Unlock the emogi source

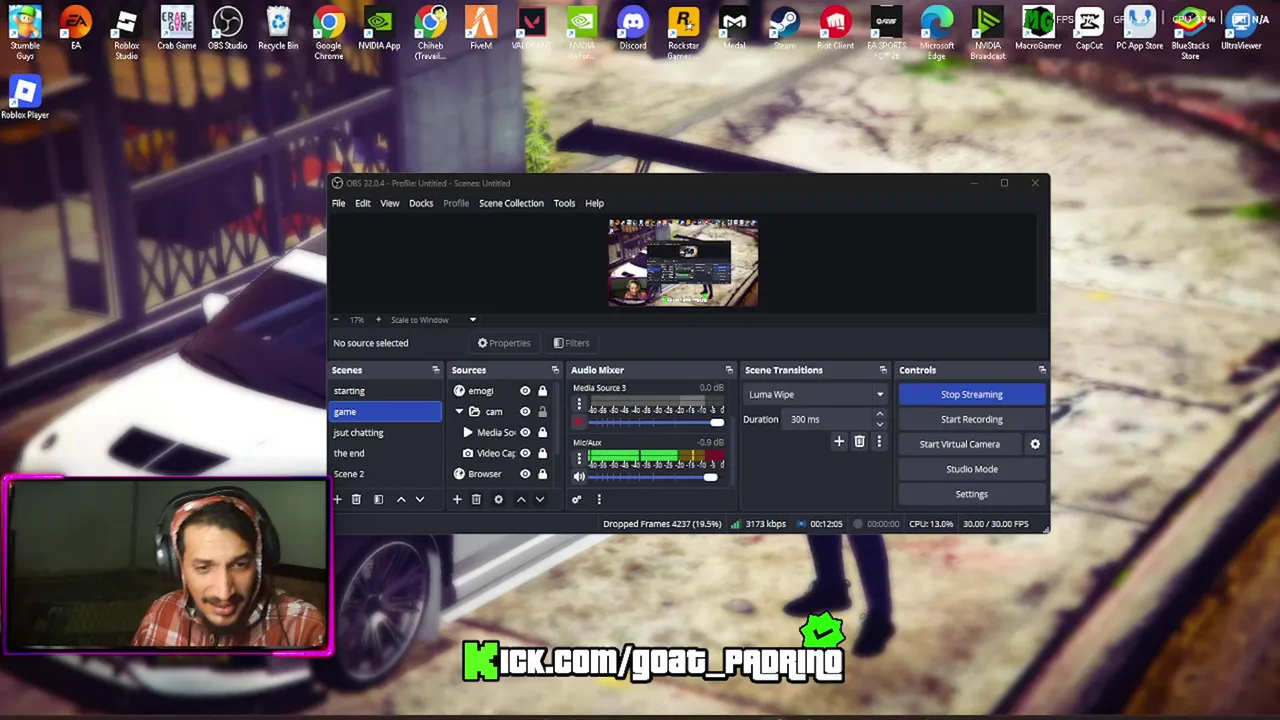pyautogui.click(x=542, y=391)
